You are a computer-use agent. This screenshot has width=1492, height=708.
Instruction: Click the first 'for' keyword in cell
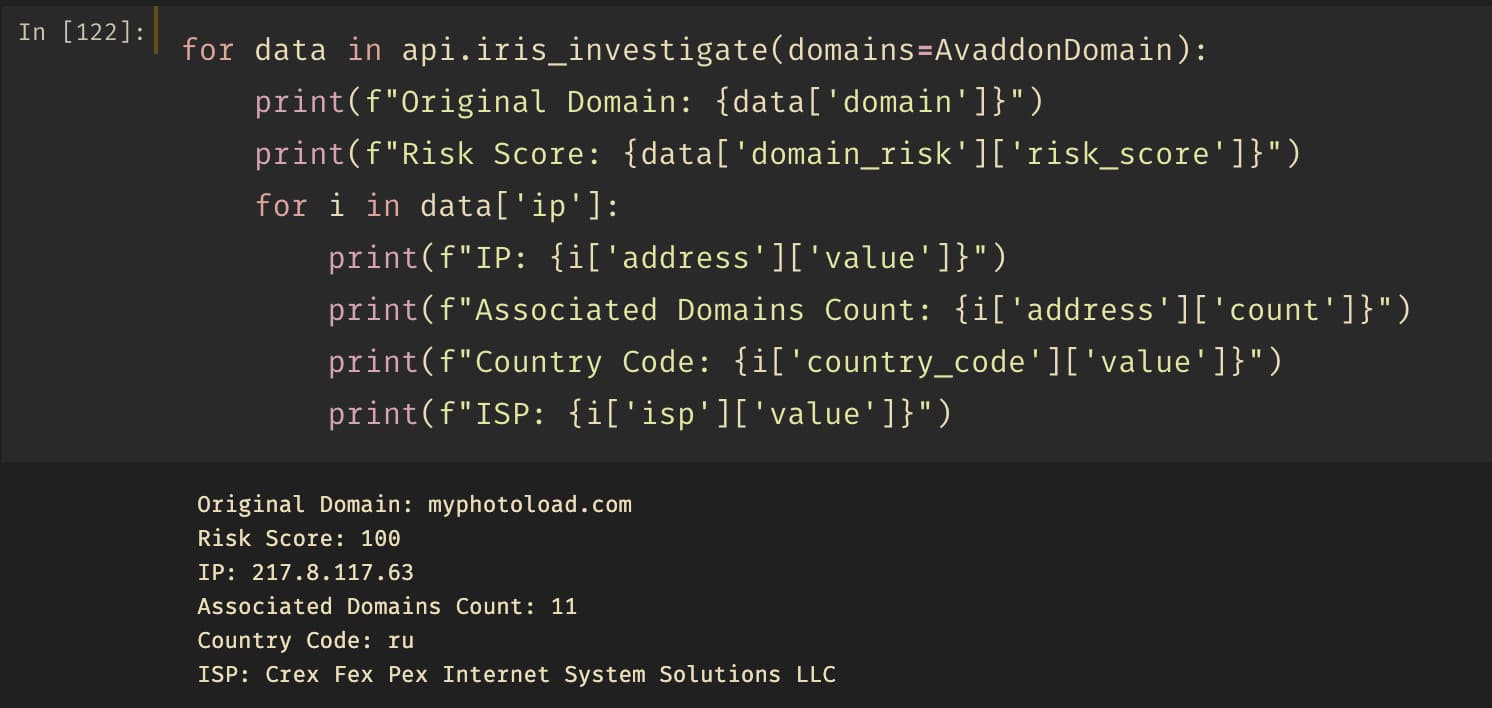[x=208, y=50]
